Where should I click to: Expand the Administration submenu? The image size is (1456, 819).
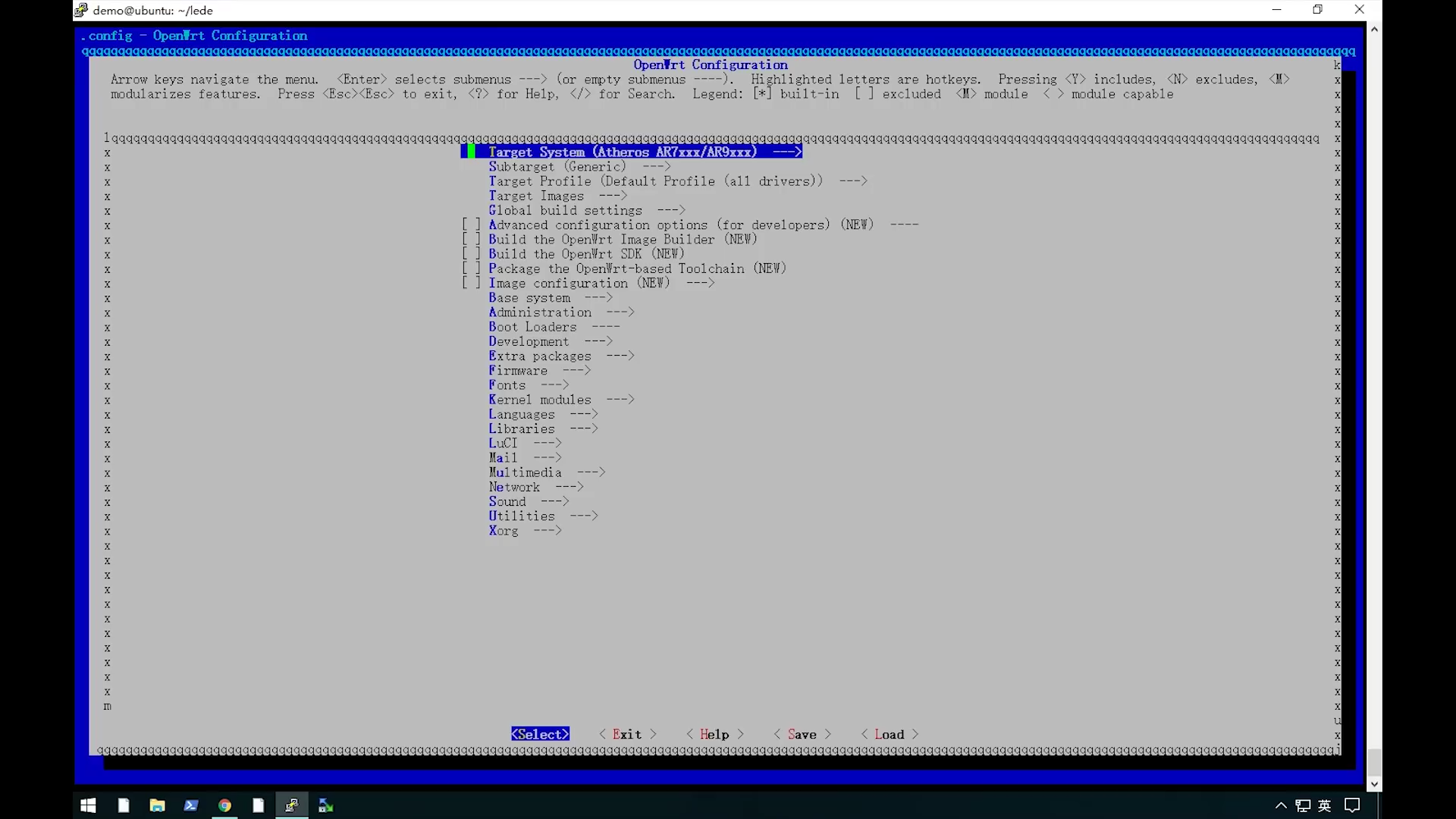(561, 312)
